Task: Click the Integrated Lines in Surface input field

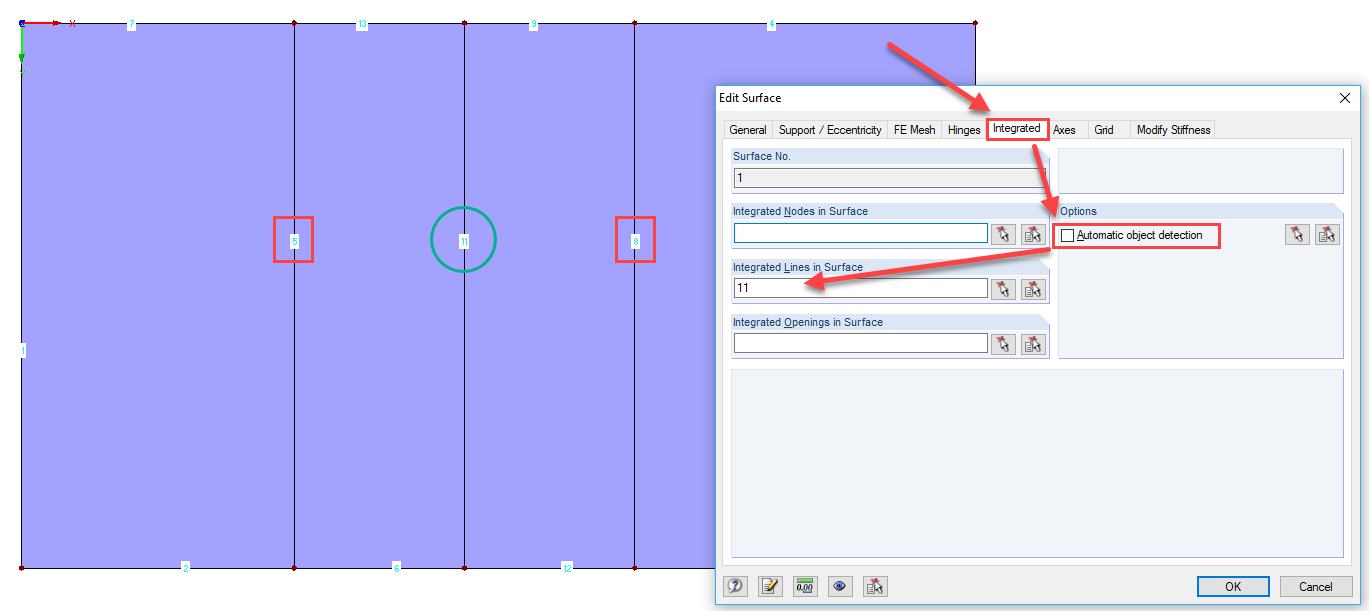Action: (860, 289)
